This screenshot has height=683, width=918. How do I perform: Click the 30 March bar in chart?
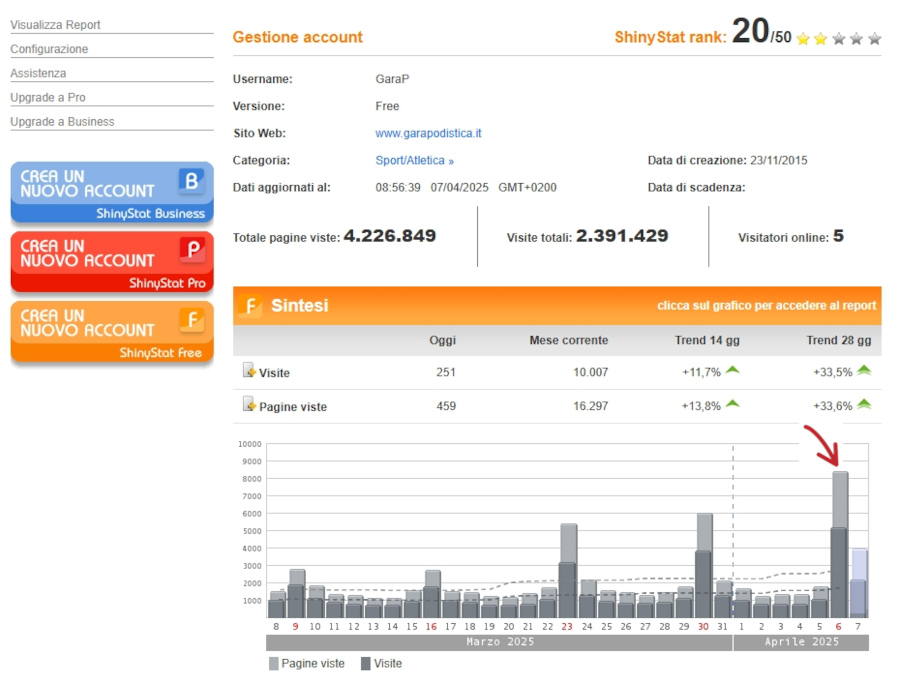pyautogui.click(x=704, y=565)
